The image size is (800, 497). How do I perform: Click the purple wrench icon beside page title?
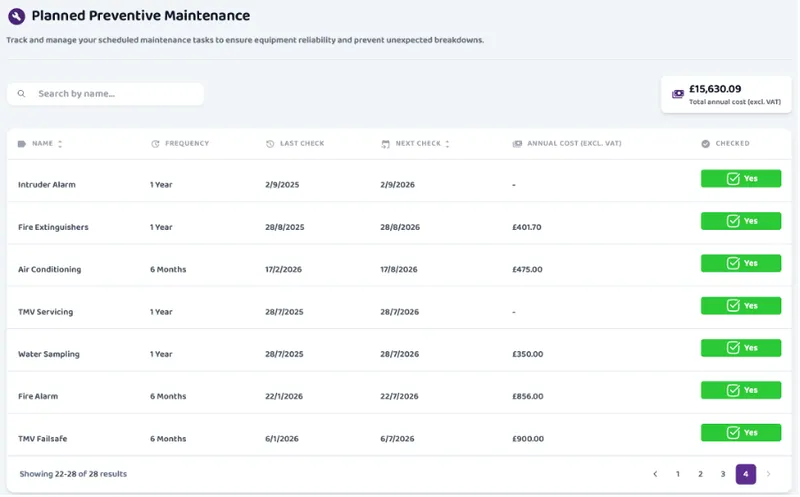point(16,16)
